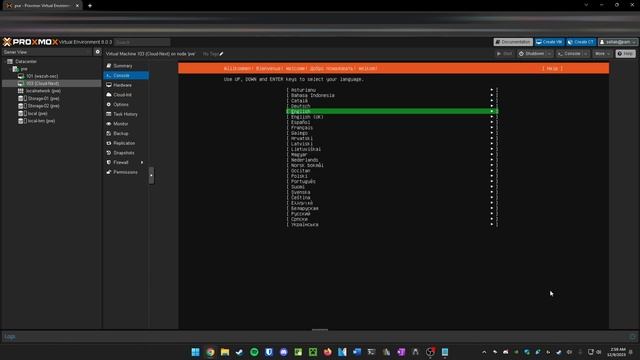Viewport: 640px width, 360px height.
Task: Open the Windows Start menu
Action: point(196,352)
